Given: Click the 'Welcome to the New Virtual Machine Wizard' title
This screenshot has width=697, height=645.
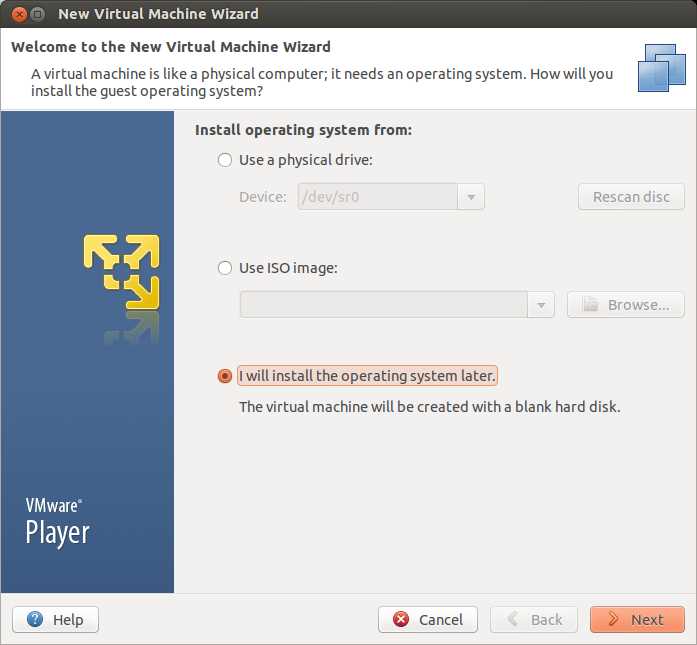Looking at the screenshot, I should [171, 47].
